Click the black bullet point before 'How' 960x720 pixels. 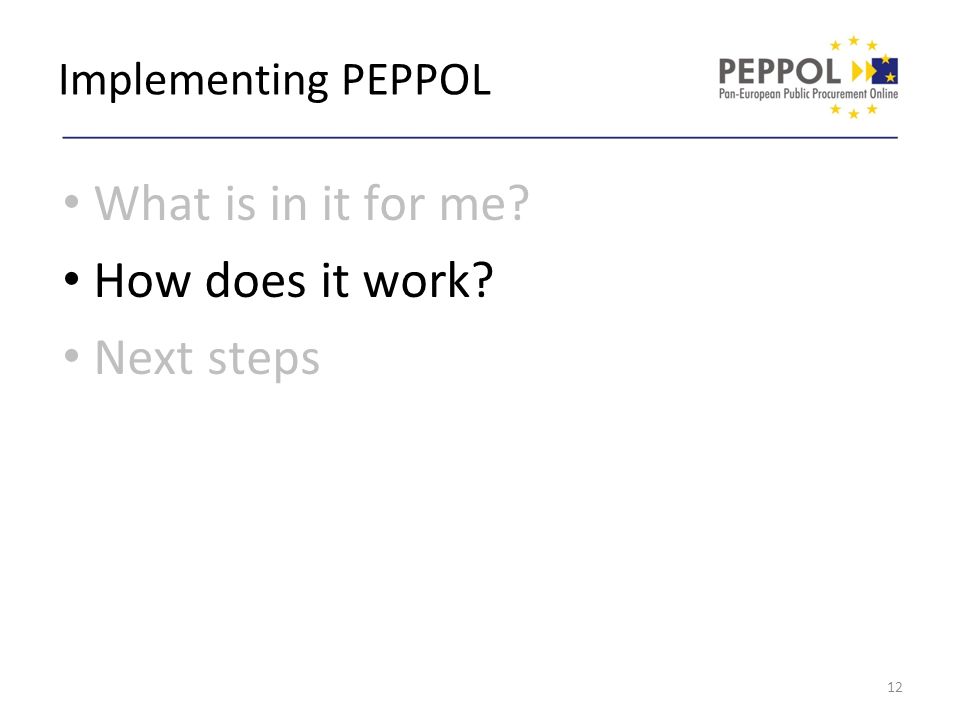(72, 279)
